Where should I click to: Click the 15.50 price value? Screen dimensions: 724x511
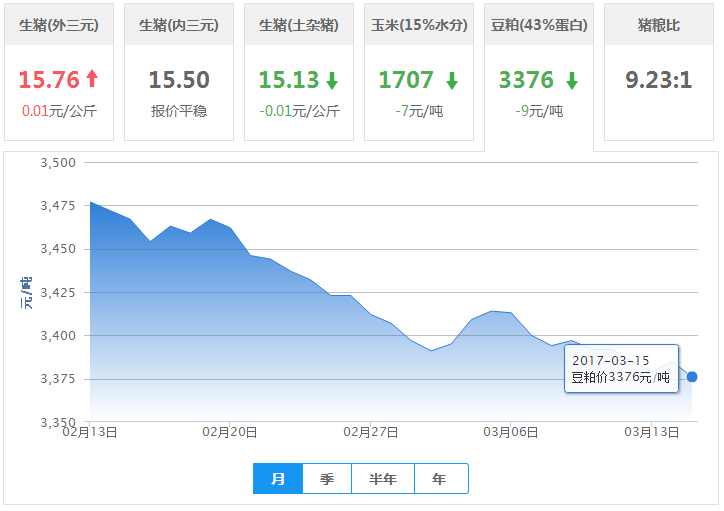pos(179,79)
